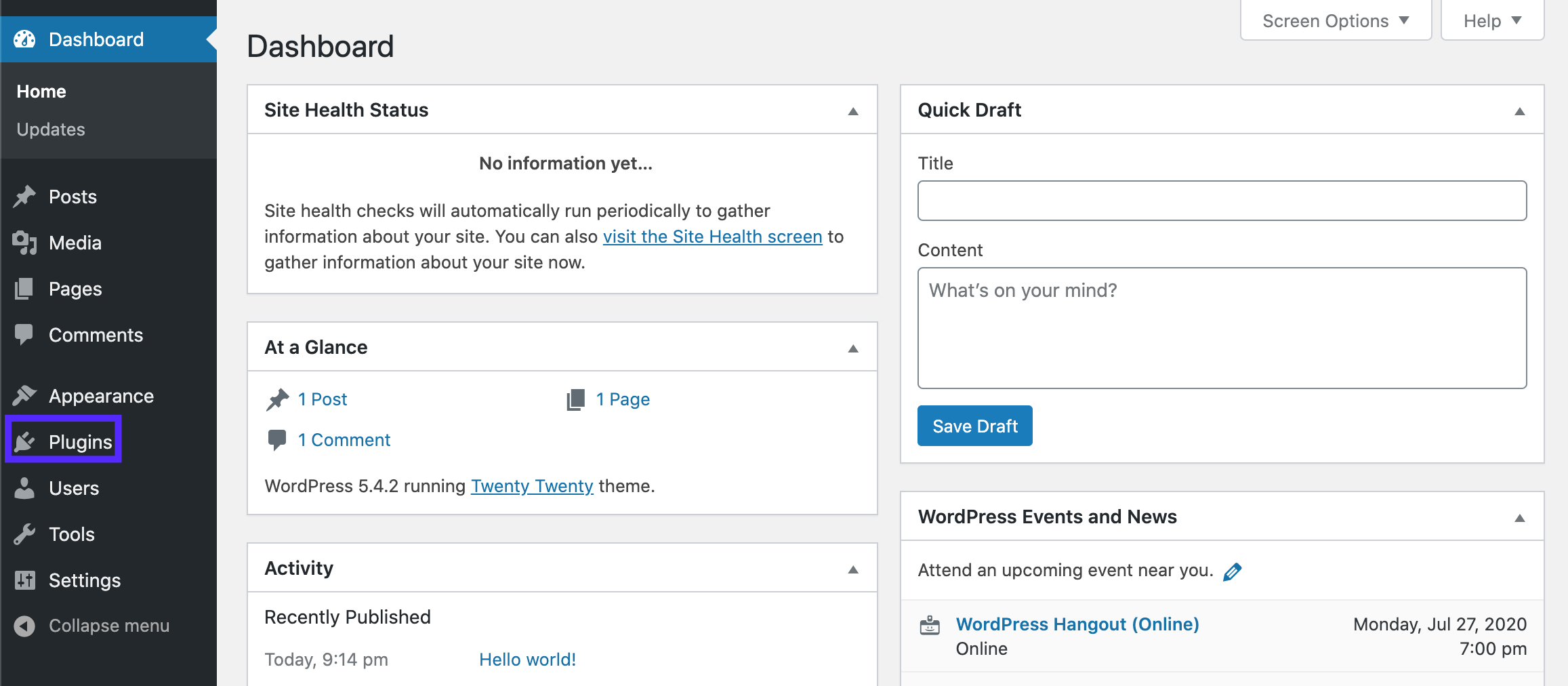Click the pin icon beside 1 Post

click(277, 399)
